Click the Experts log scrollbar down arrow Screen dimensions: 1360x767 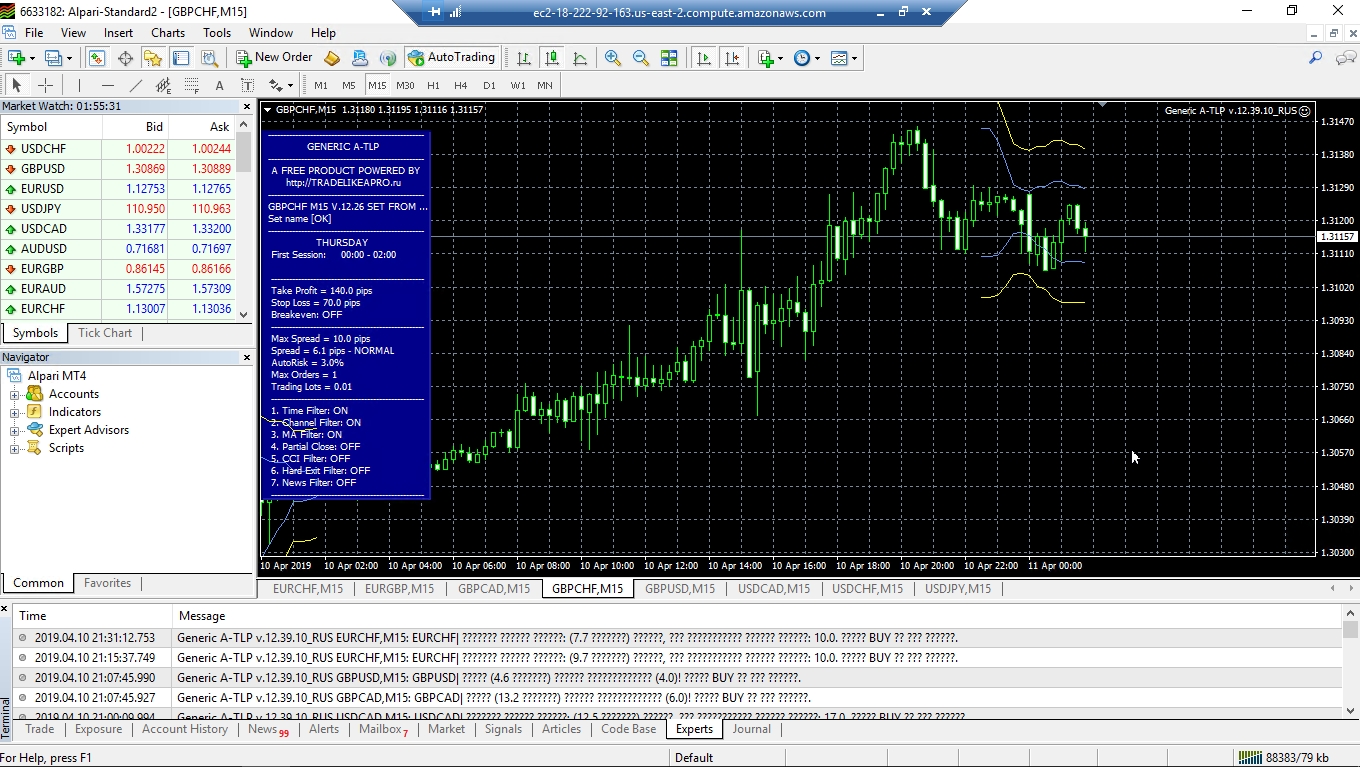coord(1351,711)
